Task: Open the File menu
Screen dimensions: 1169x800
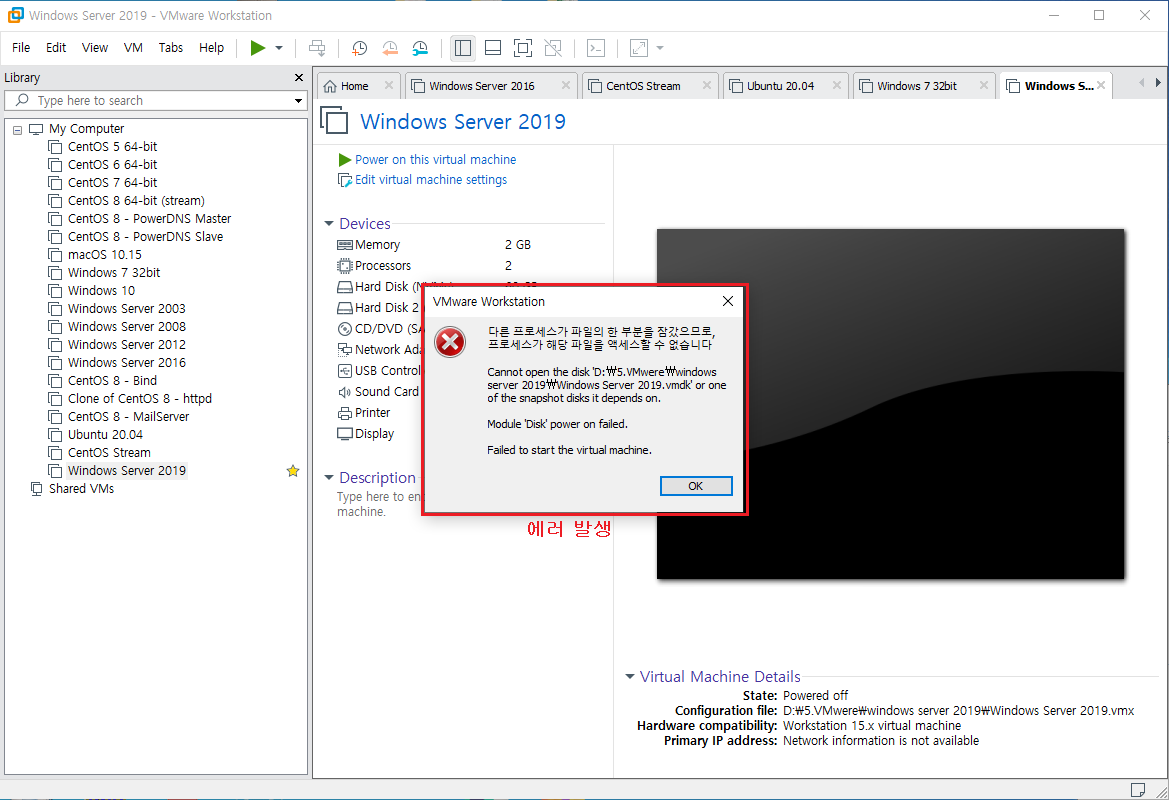Action: click(21, 48)
